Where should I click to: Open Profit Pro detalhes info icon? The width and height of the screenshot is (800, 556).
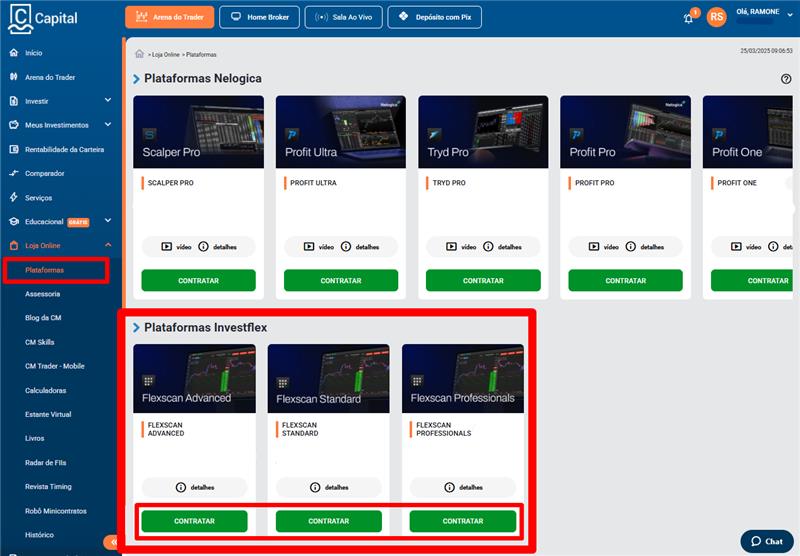(x=631, y=246)
